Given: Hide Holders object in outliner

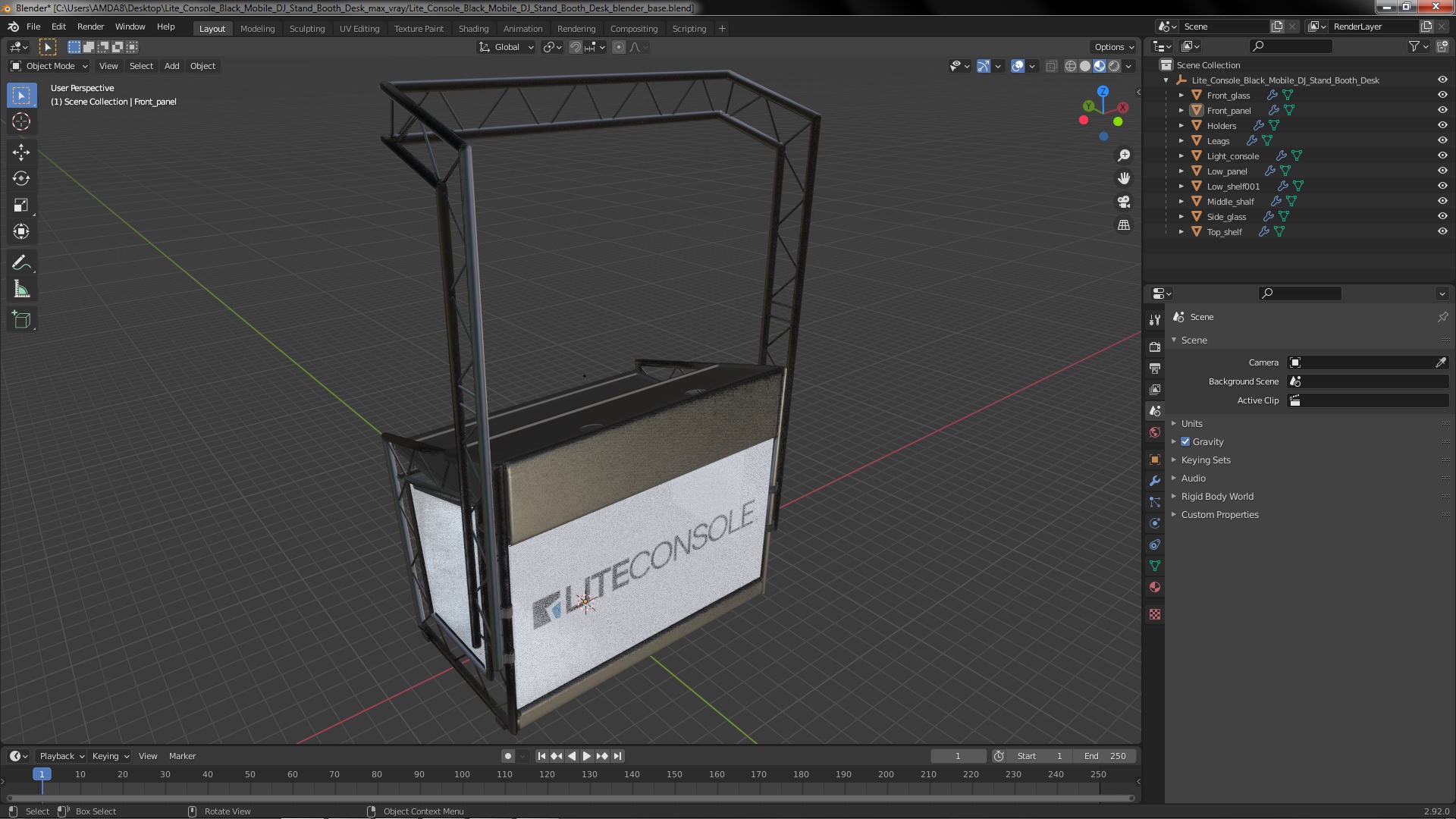Looking at the screenshot, I should [1442, 125].
